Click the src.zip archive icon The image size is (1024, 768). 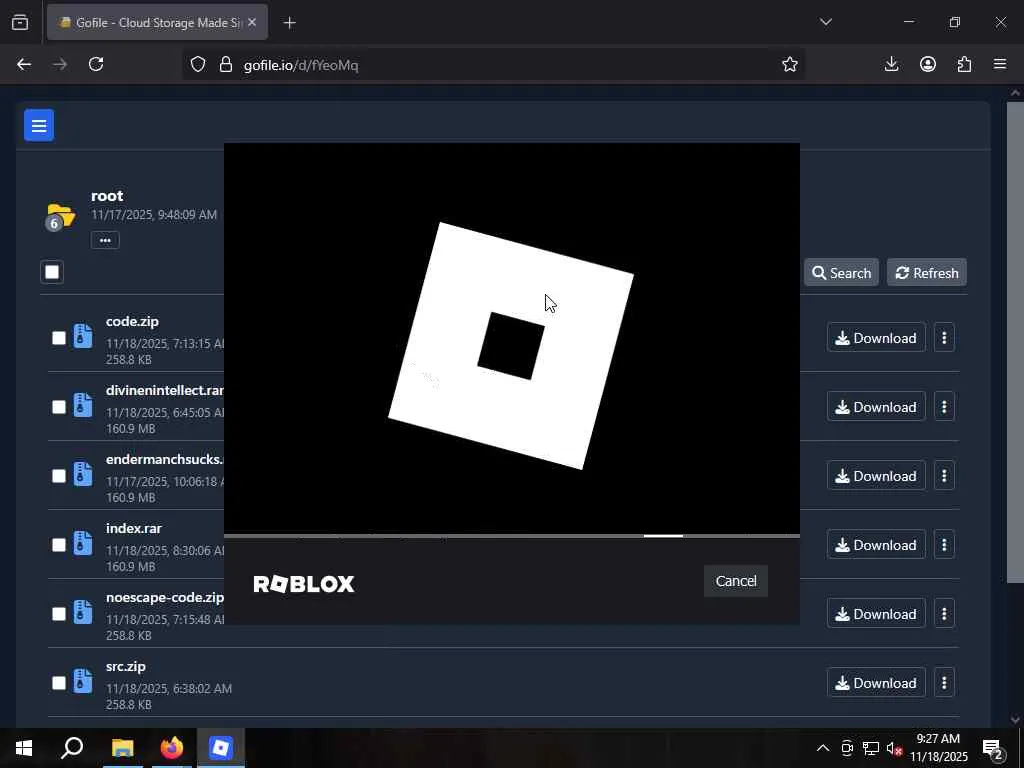[x=82, y=680]
